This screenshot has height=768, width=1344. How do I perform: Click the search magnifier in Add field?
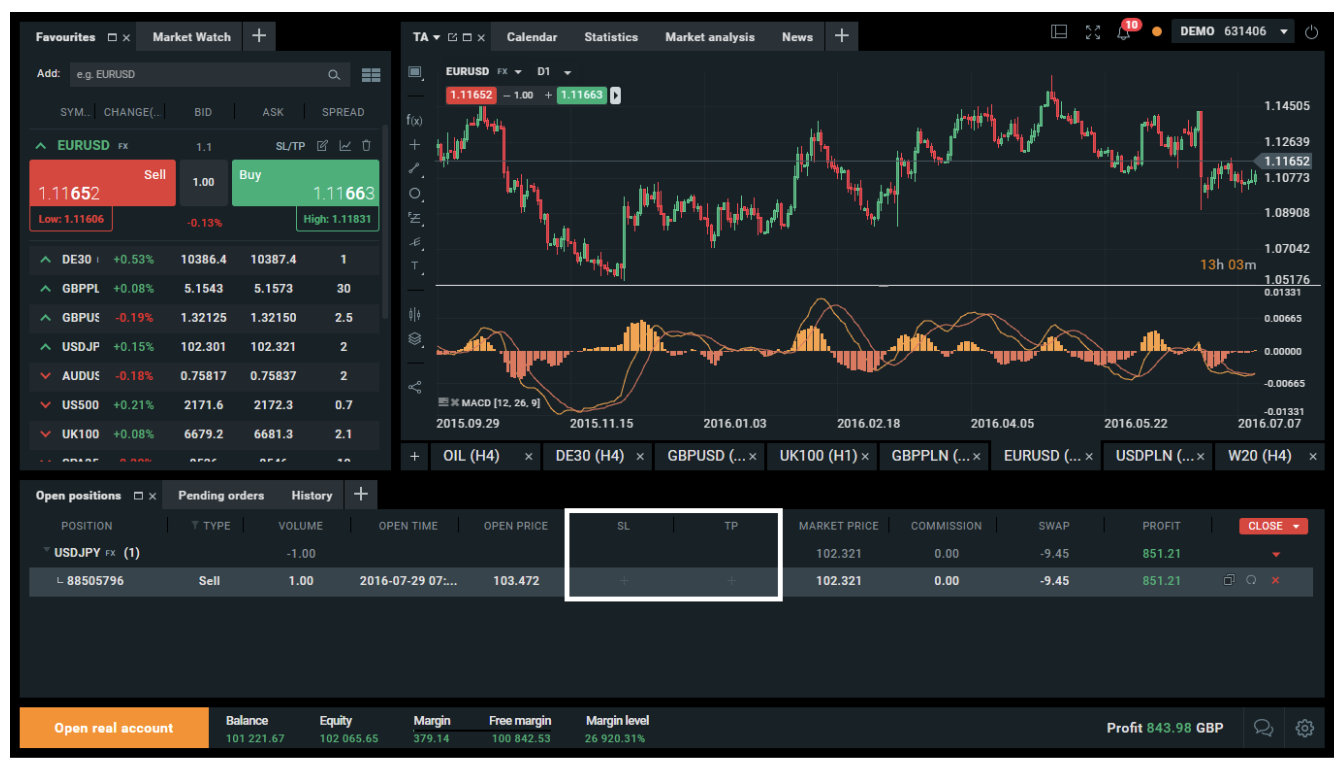point(334,74)
